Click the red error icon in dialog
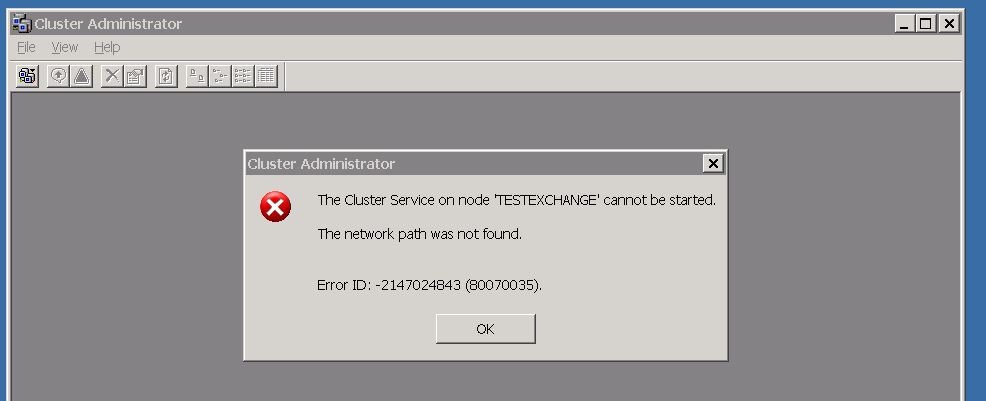986x401 pixels. (275, 207)
